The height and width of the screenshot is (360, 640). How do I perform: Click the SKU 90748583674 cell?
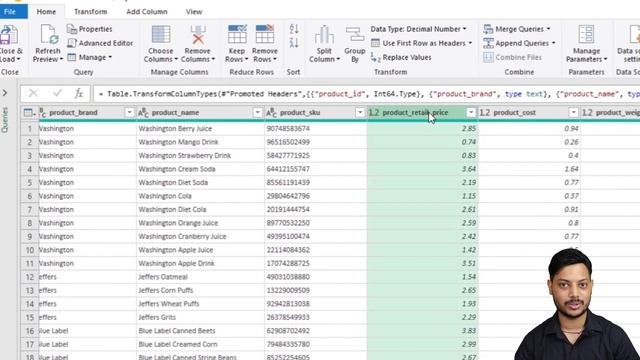point(316,129)
